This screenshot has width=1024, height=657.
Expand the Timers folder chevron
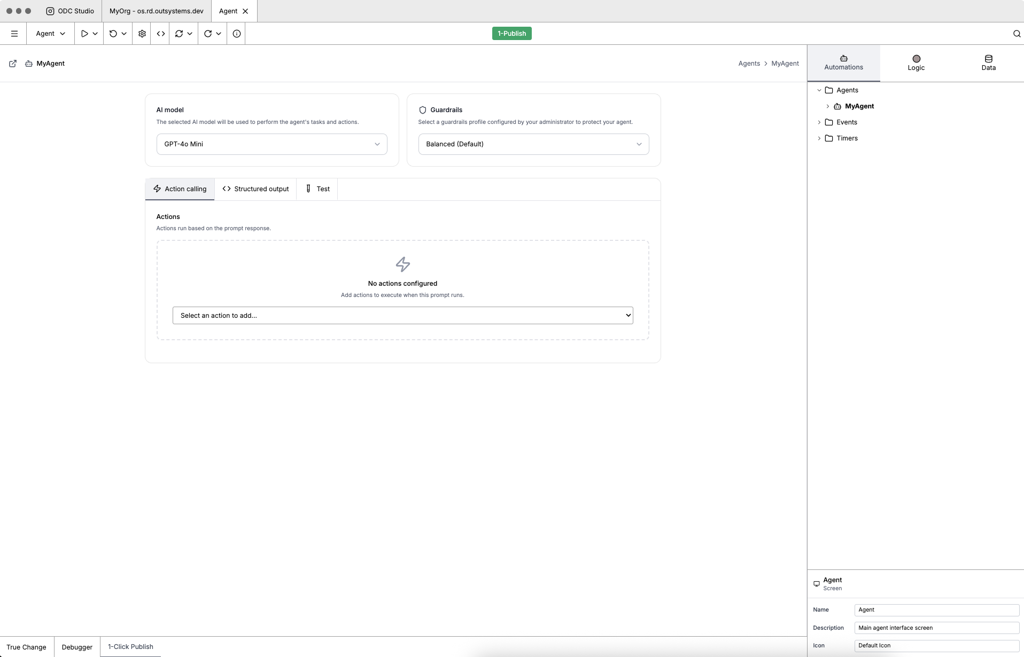tap(819, 138)
